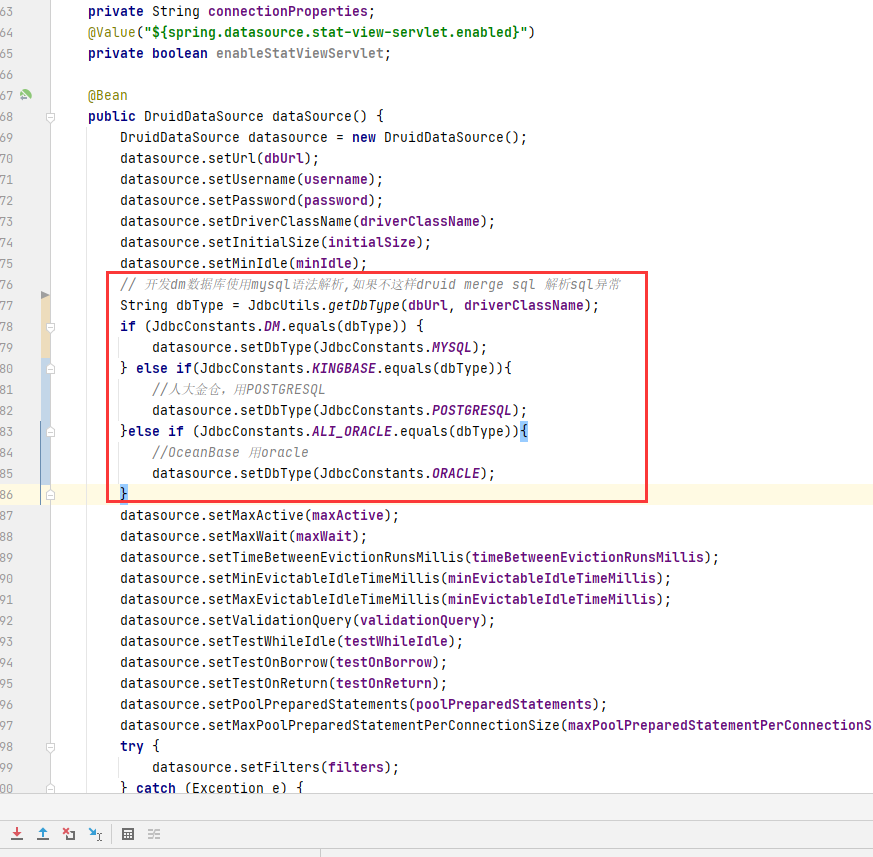The image size is (873, 857).
Task: Collapse the if block at line 78
Action: [49, 326]
